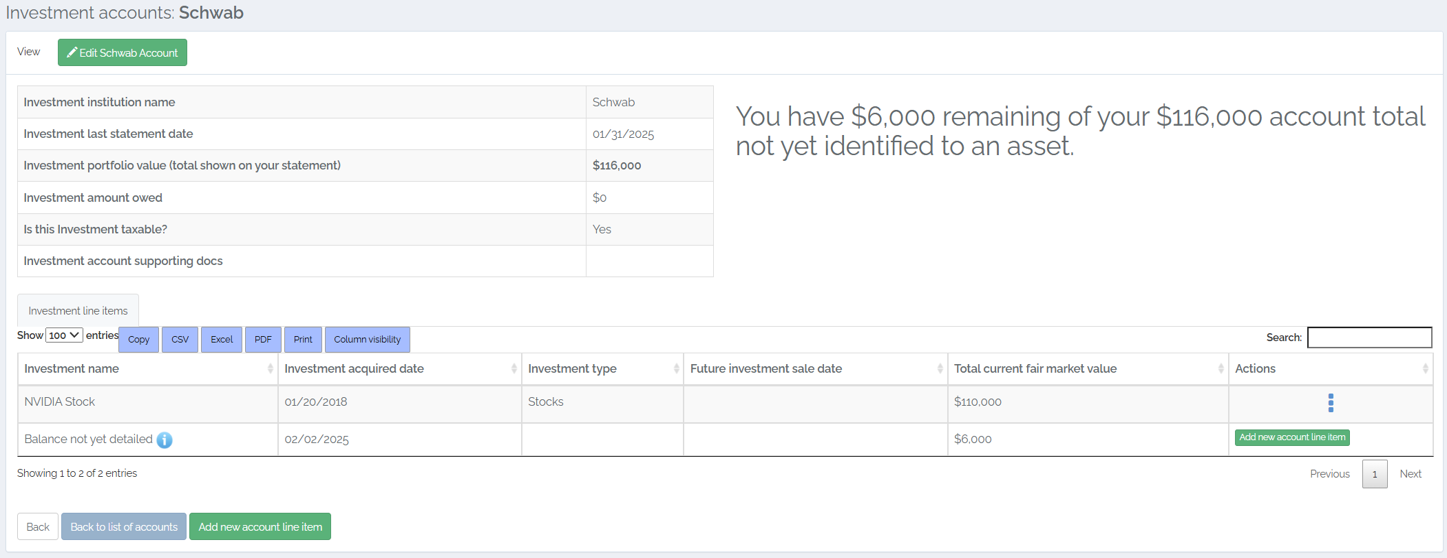
Task: Open the Show entries count dropdown
Action: click(x=64, y=336)
